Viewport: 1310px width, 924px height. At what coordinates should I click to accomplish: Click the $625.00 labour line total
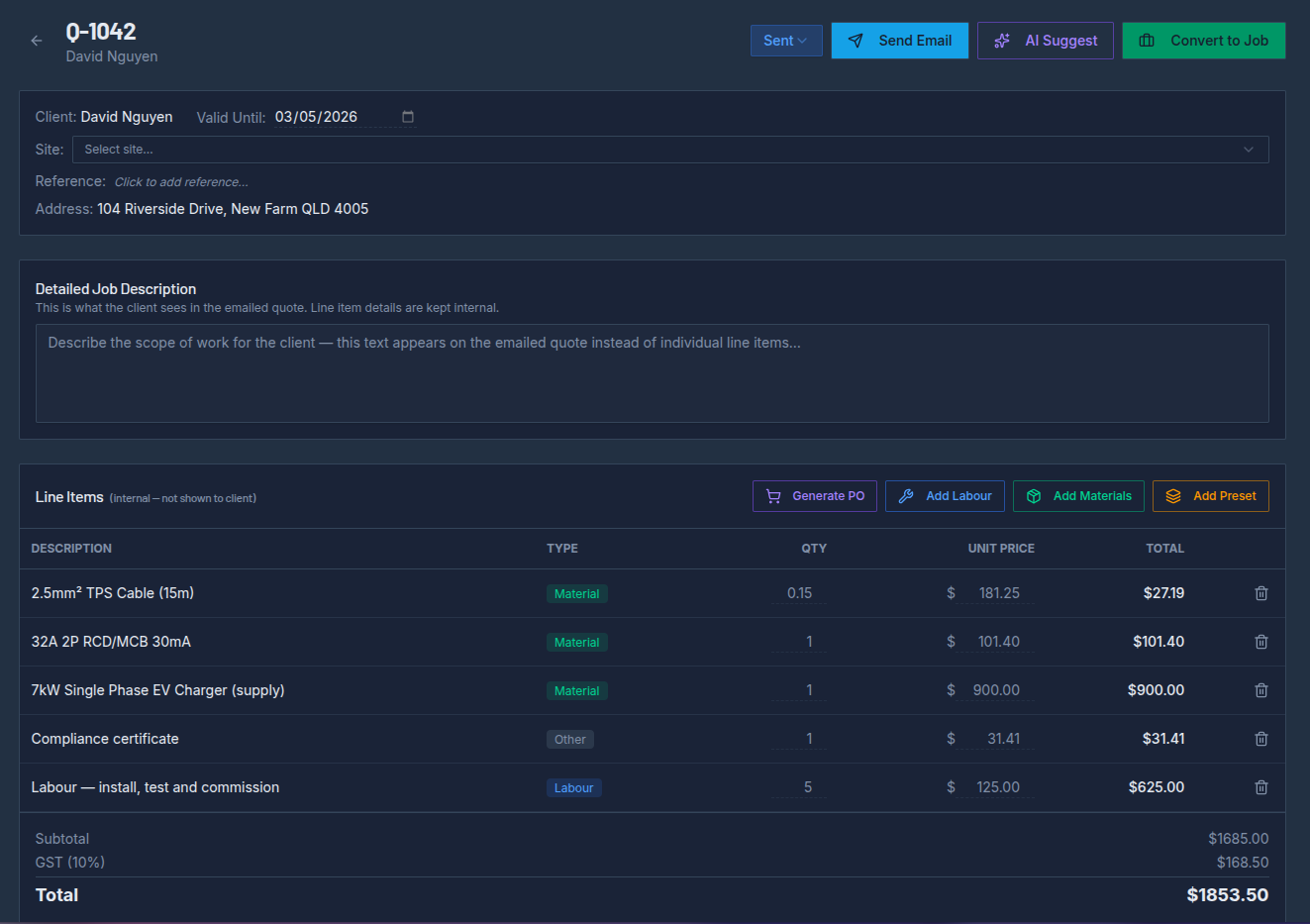(1157, 787)
